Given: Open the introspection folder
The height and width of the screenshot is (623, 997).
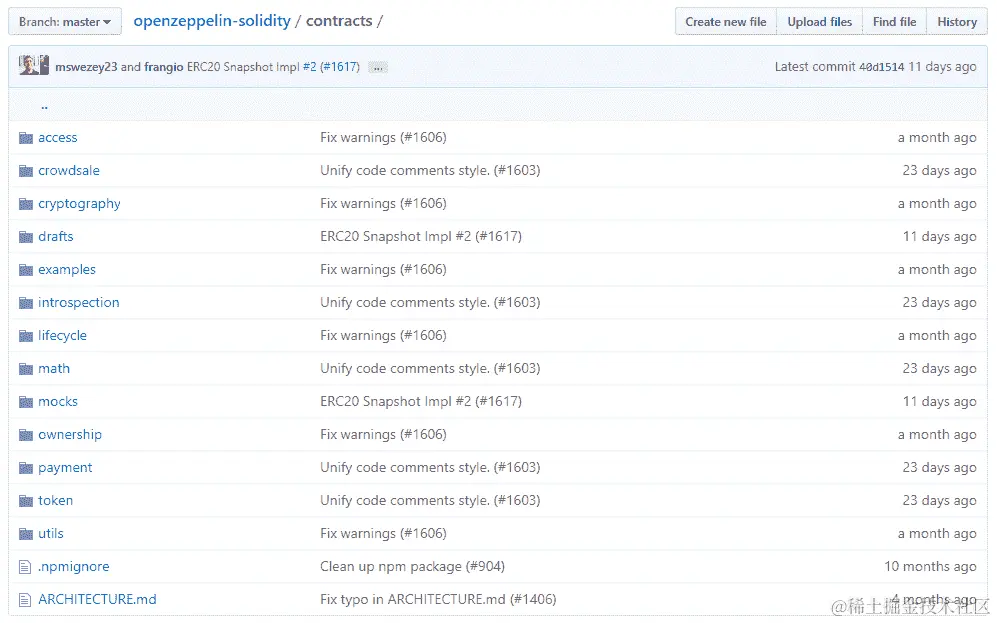Looking at the screenshot, I should click(x=78, y=303).
